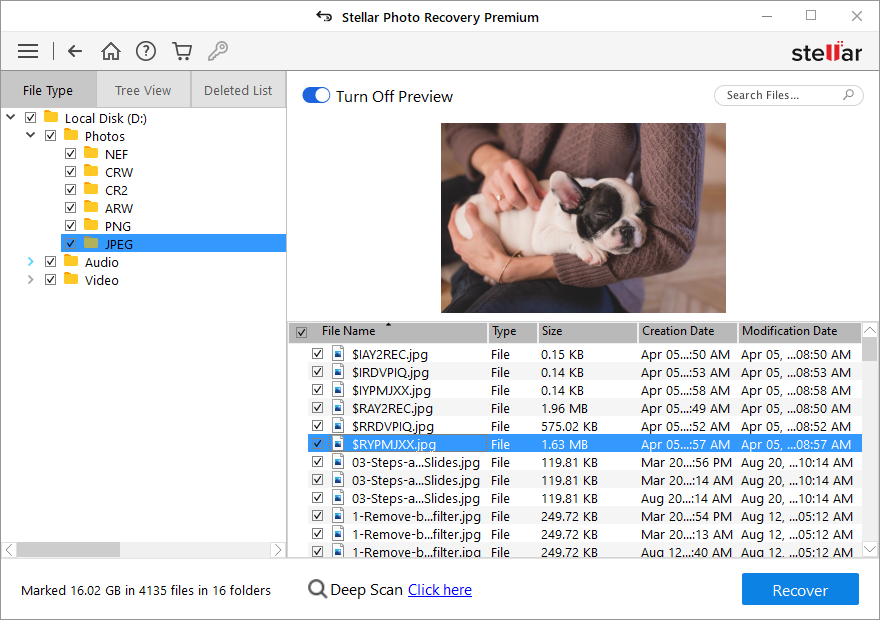Open the hamburger menu

(x=28, y=51)
